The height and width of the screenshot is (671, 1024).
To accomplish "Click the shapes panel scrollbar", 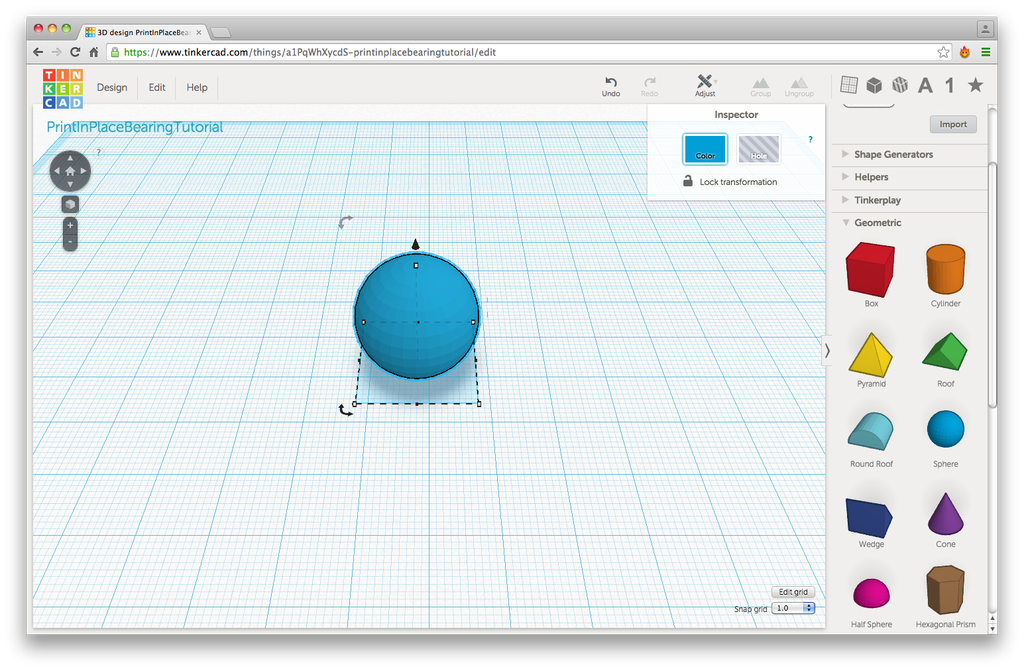I will pos(992,284).
